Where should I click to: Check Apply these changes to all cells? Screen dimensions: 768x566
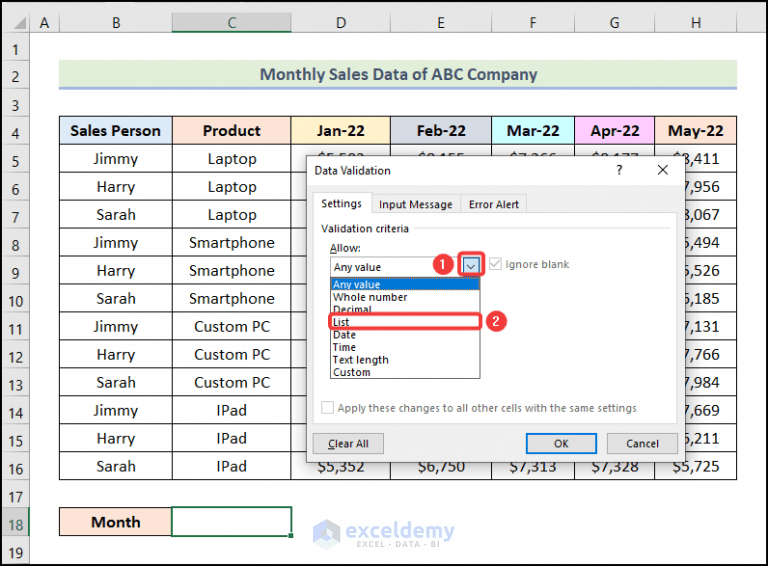327,407
